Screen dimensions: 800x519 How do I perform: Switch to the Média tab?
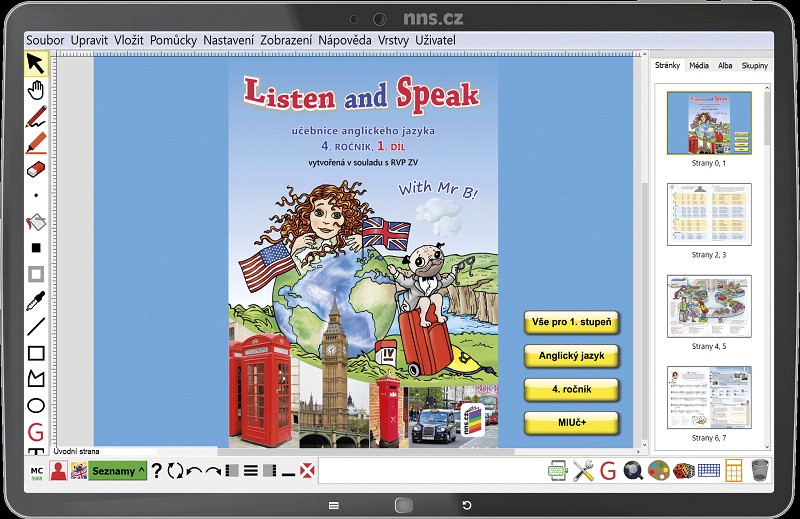click(x=698, y=65)
